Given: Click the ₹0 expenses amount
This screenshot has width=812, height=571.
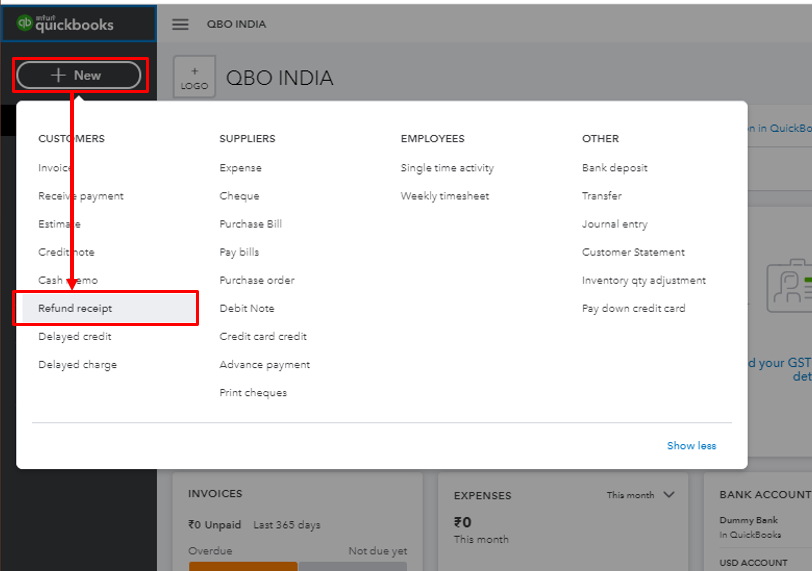Looking at the screenshot, I should (x=462, y=522).
